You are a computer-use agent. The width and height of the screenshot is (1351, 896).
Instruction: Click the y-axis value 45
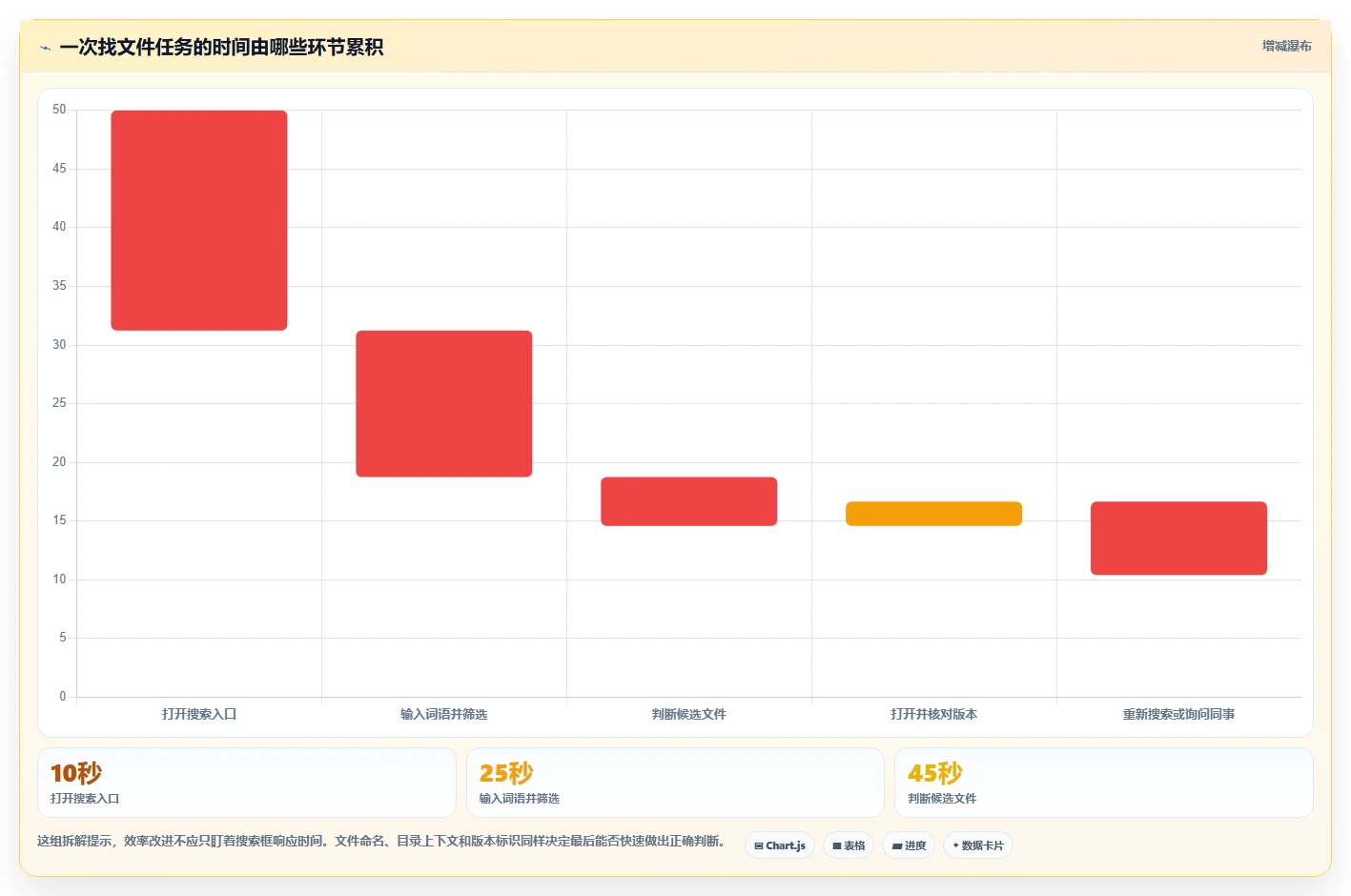(x=59, y=169)
